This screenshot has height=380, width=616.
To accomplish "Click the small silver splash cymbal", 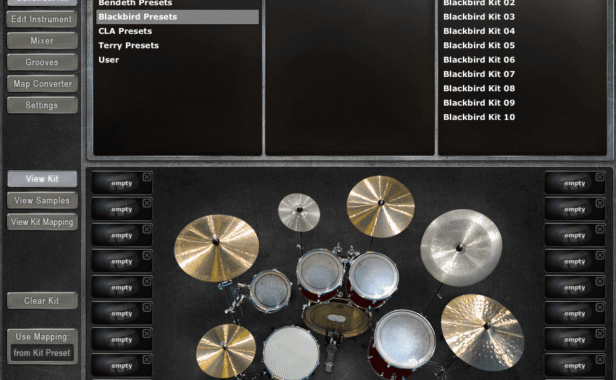I will point(299,212).
